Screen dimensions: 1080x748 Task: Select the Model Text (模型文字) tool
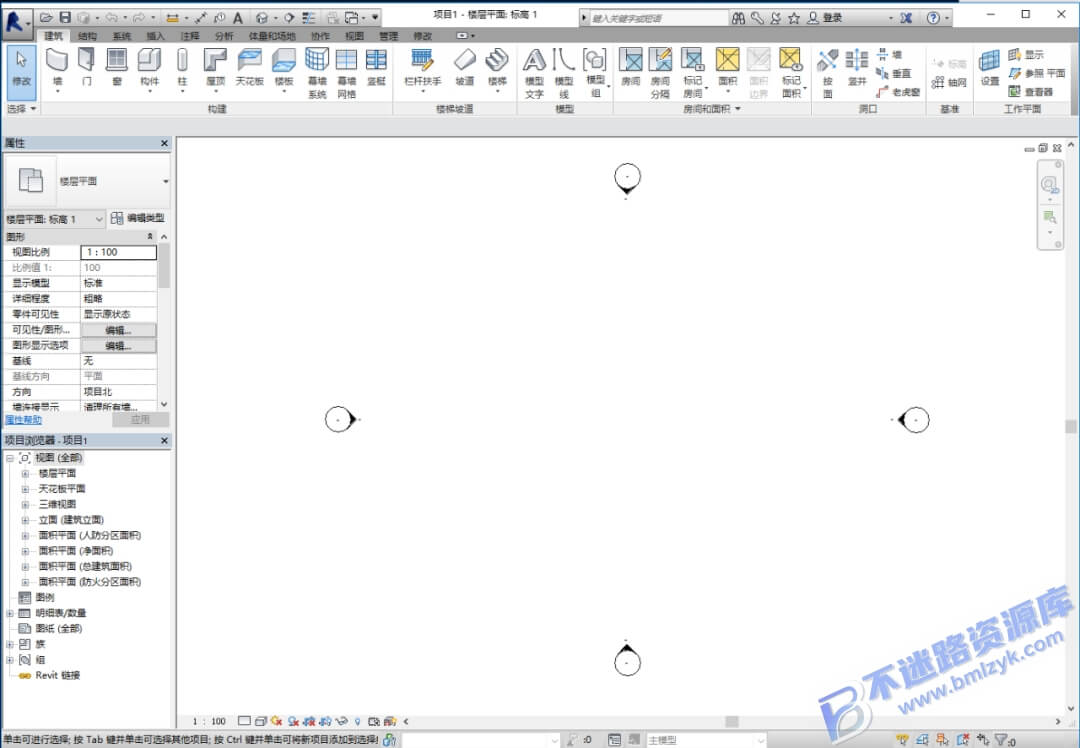(534, 73)
